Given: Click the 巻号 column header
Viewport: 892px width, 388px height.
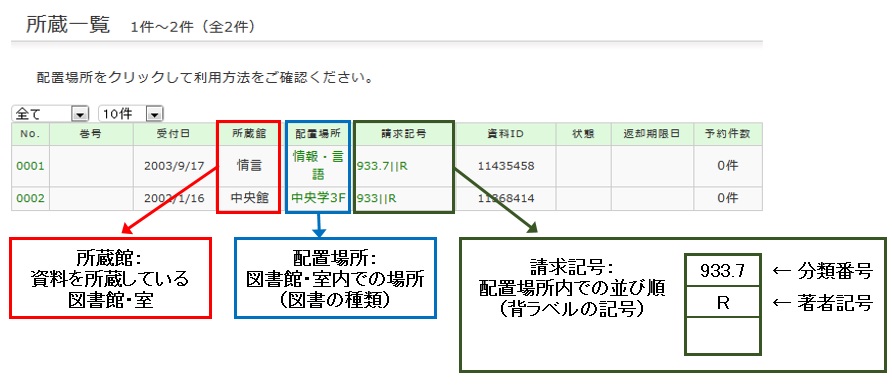Looking at the screenshot, I should coord(91,134).
